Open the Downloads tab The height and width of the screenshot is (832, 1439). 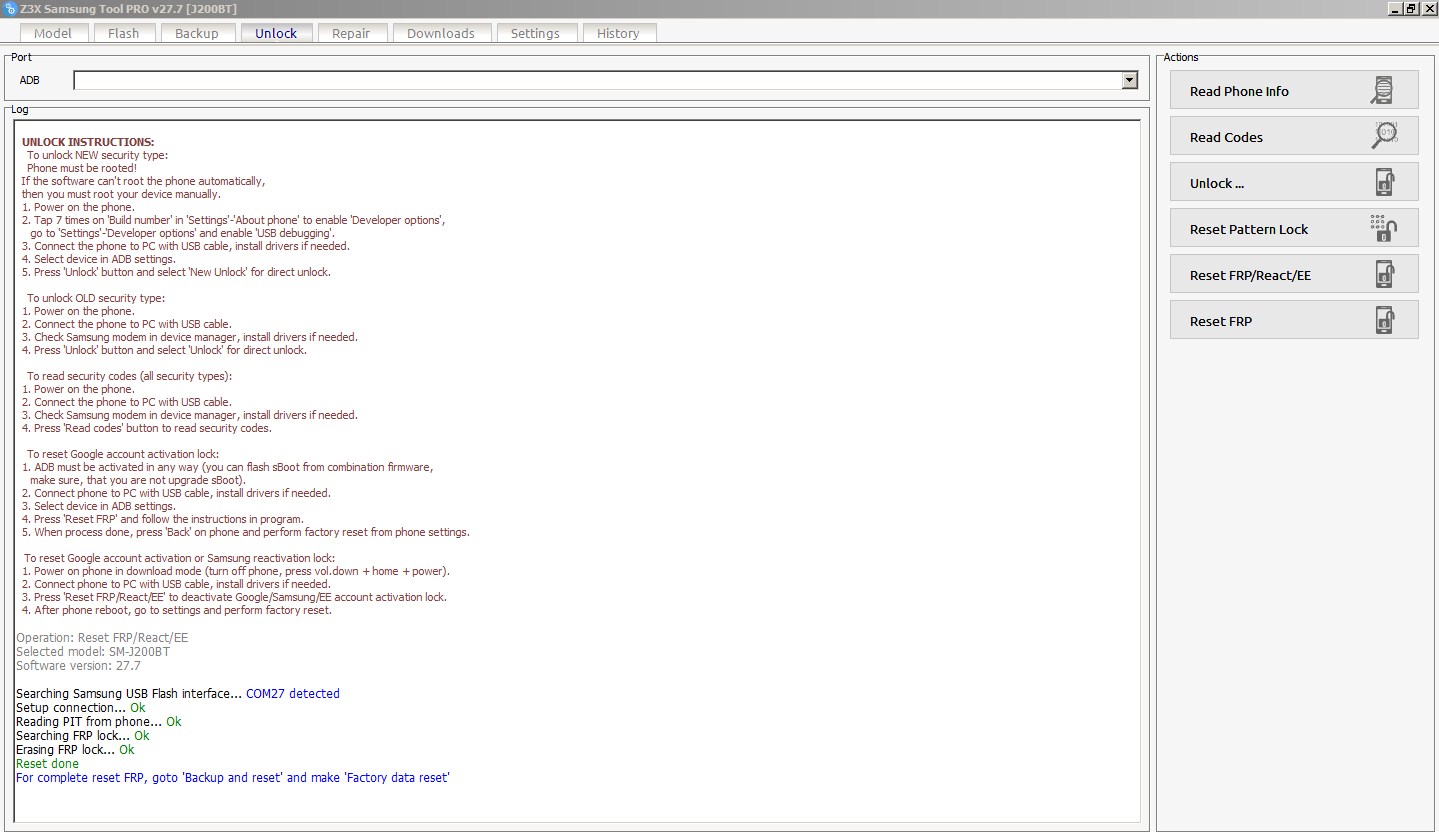coord(441,33)
